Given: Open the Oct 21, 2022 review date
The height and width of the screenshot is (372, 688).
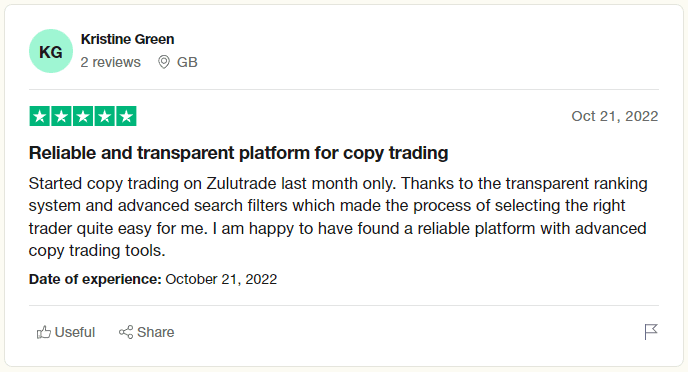Looking at the screenshot, I should [615, 116].
